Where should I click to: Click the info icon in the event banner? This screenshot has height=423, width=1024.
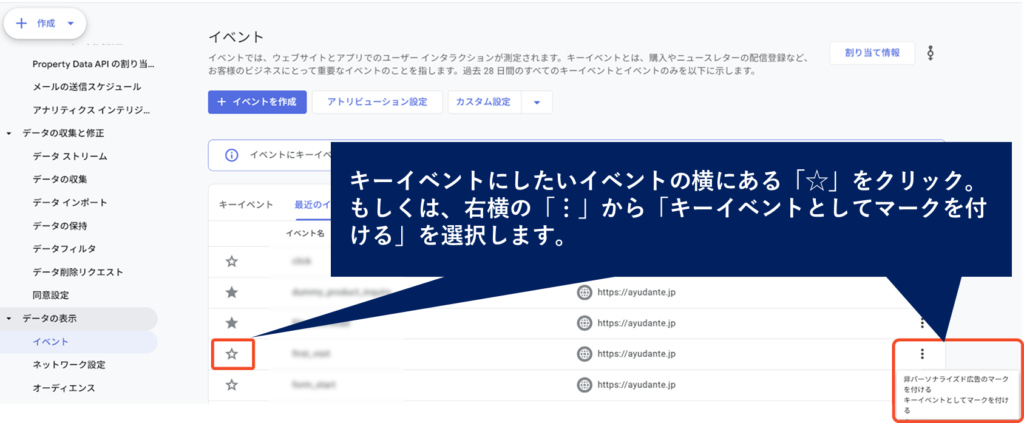click(x=231, y=155)
